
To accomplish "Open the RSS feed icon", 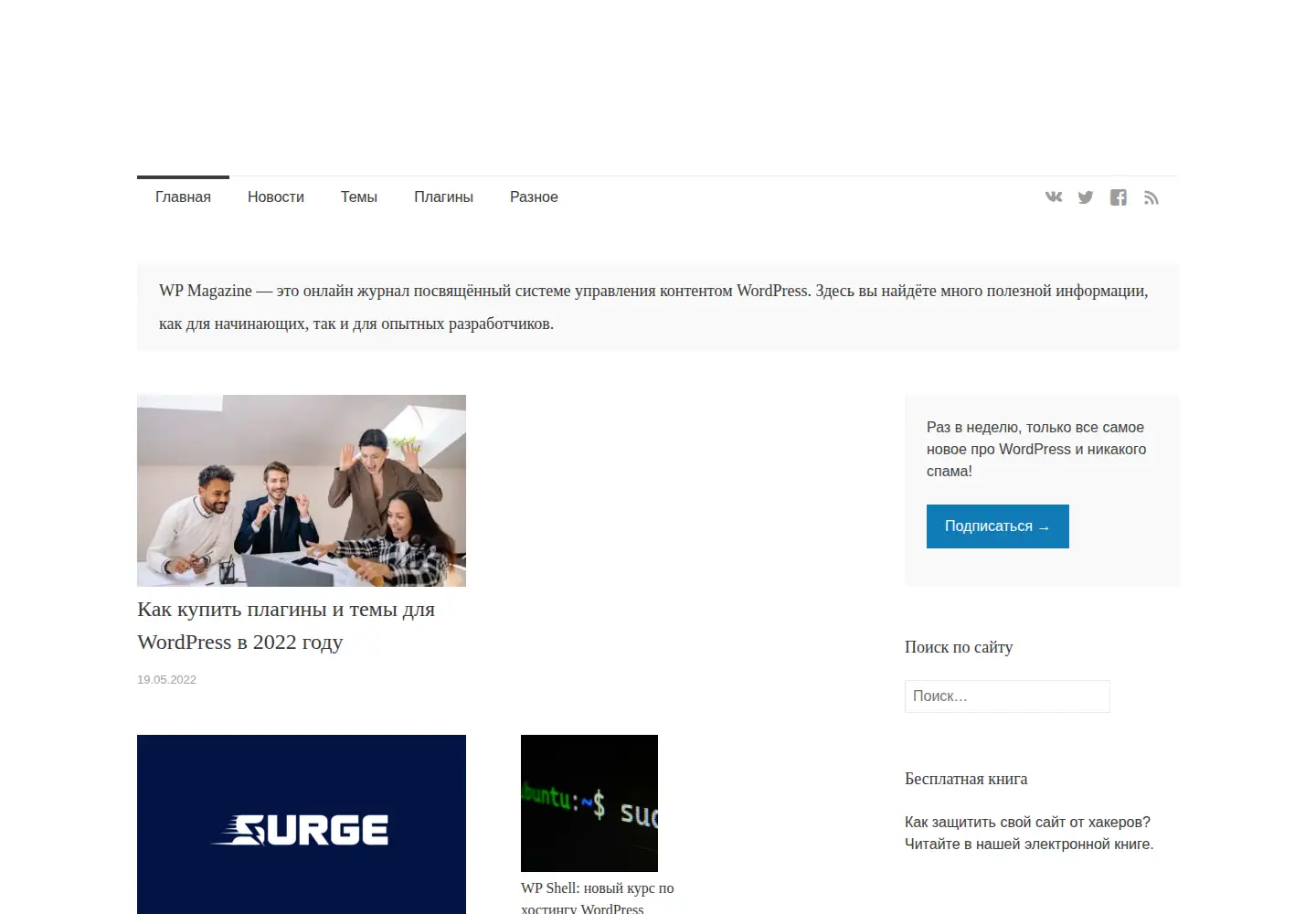I will point(1151,197).
